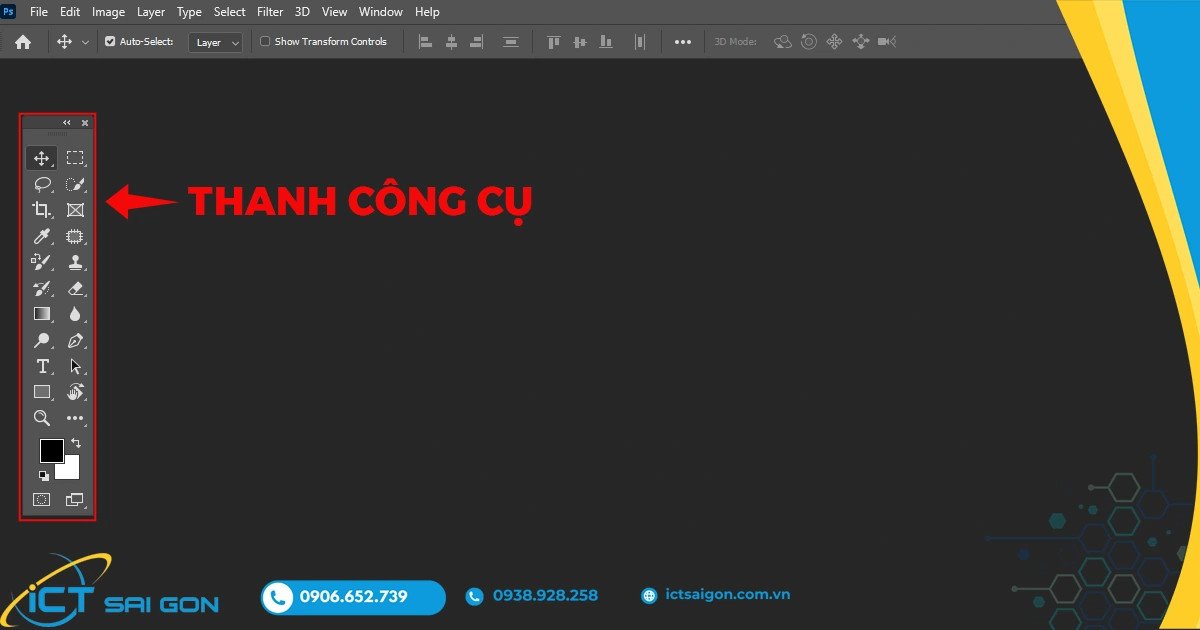Select the Lasso tool

(41, 183)
